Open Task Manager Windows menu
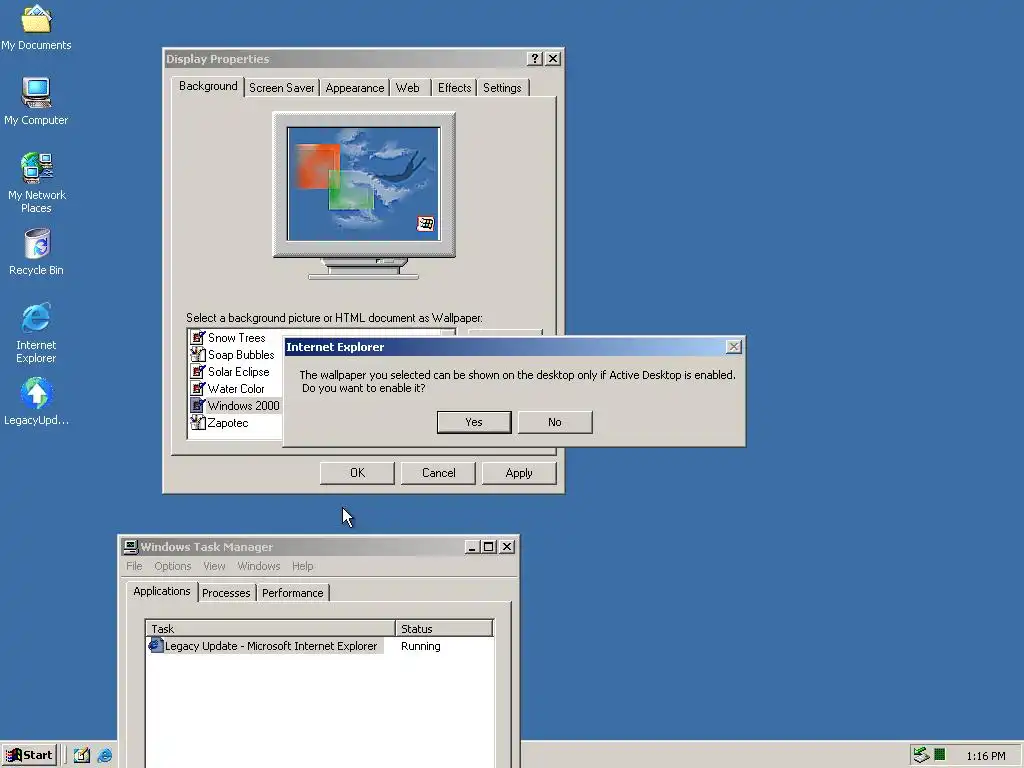This screenshot has height=768, width=1024. click(259, 566)
